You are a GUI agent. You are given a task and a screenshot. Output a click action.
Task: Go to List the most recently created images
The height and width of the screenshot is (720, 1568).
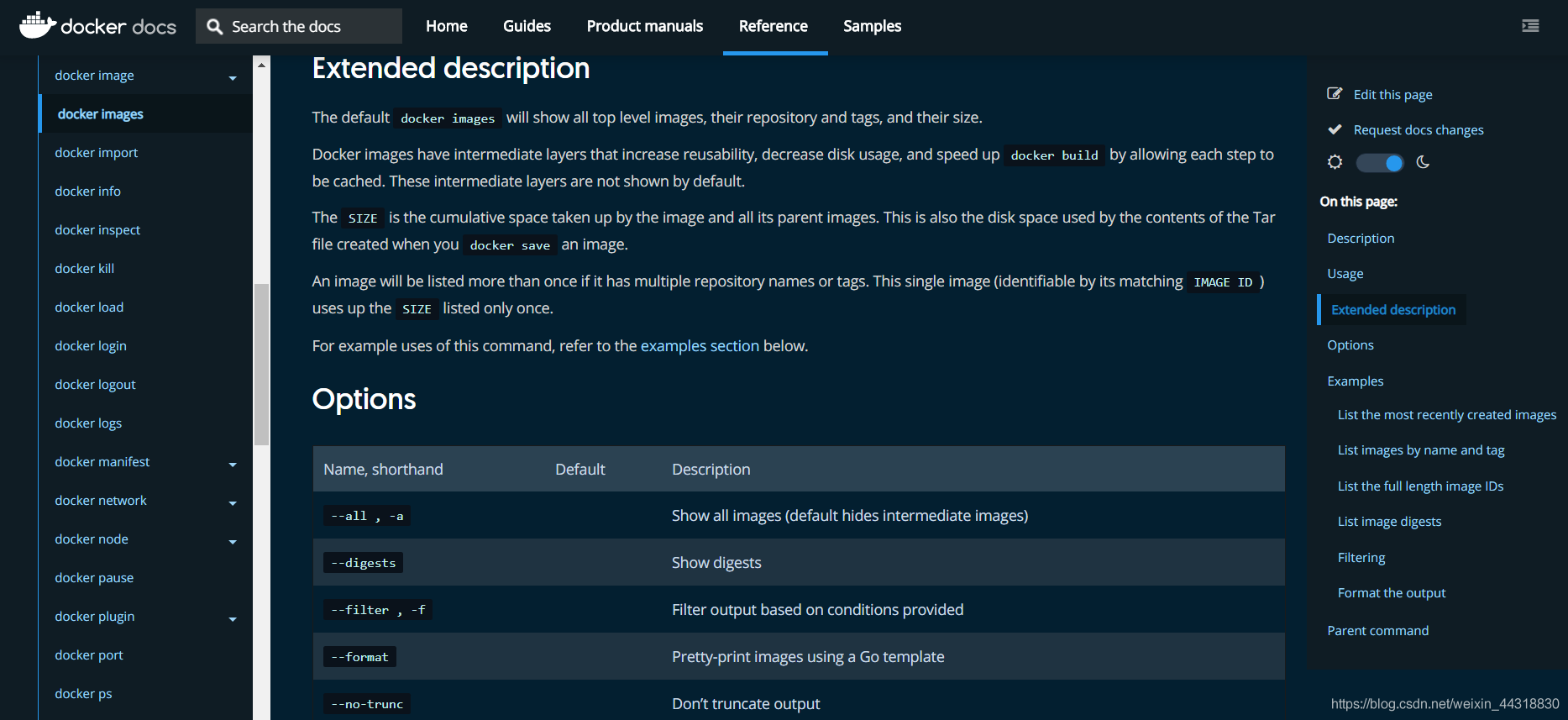tap(1447, 415)
